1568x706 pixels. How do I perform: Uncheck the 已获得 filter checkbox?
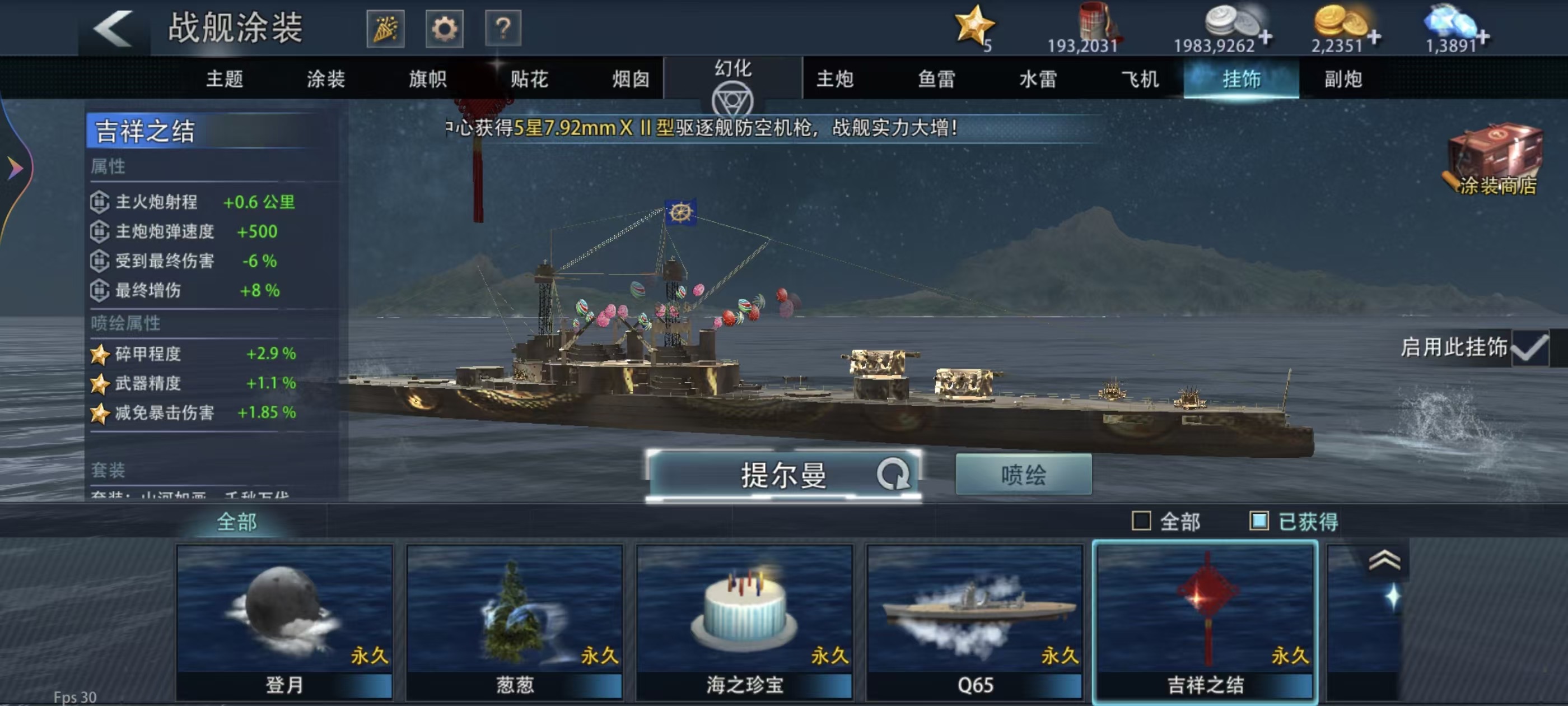pos(1259,521)
